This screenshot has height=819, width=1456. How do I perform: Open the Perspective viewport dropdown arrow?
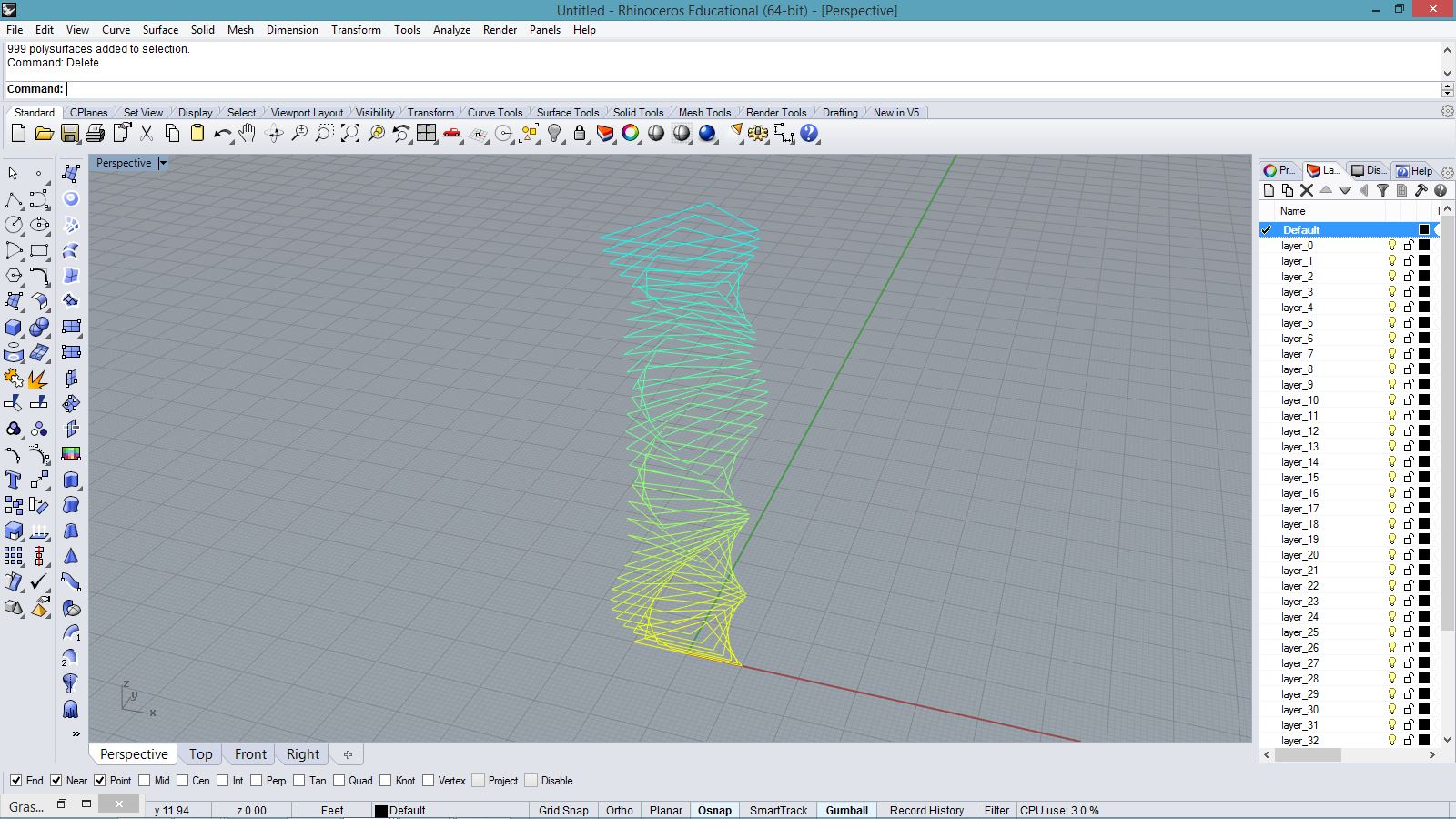coord(163,163)
